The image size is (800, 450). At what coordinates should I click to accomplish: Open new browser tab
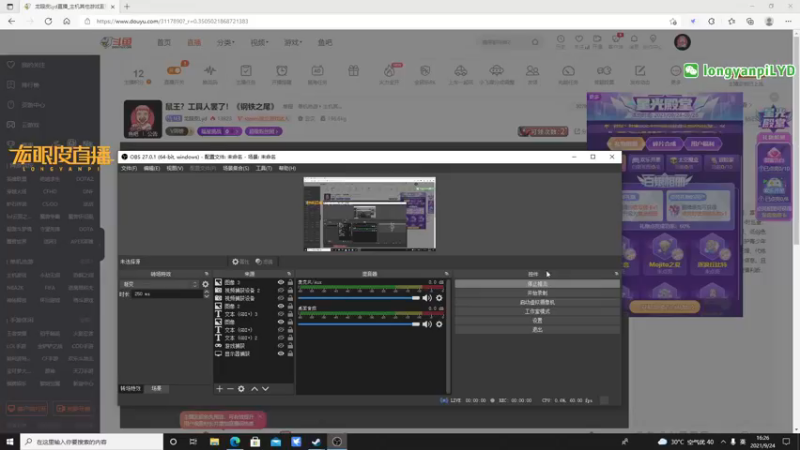[x=127, y=7]
